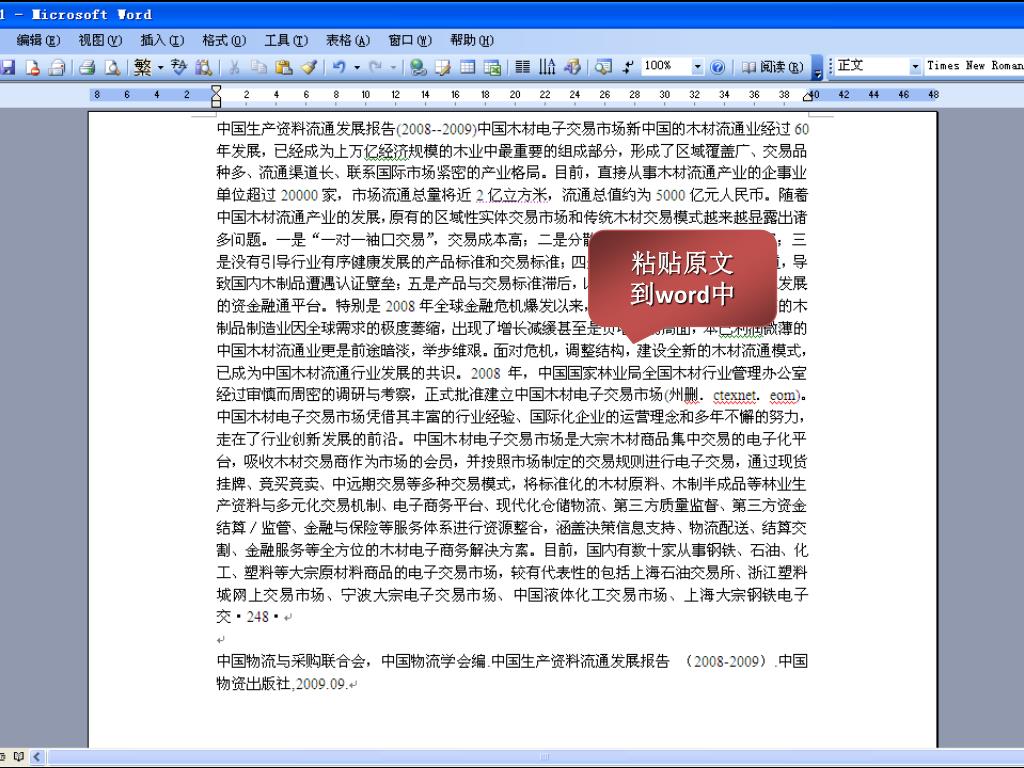Expand the Undo history dropdown arrow

point(357,67)
